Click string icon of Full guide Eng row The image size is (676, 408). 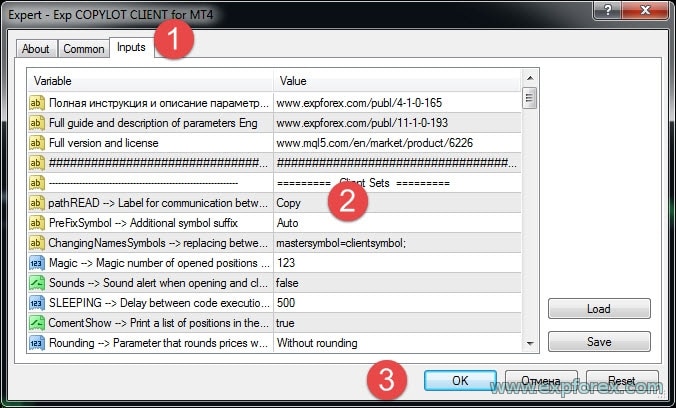click(x=37, y=123)
